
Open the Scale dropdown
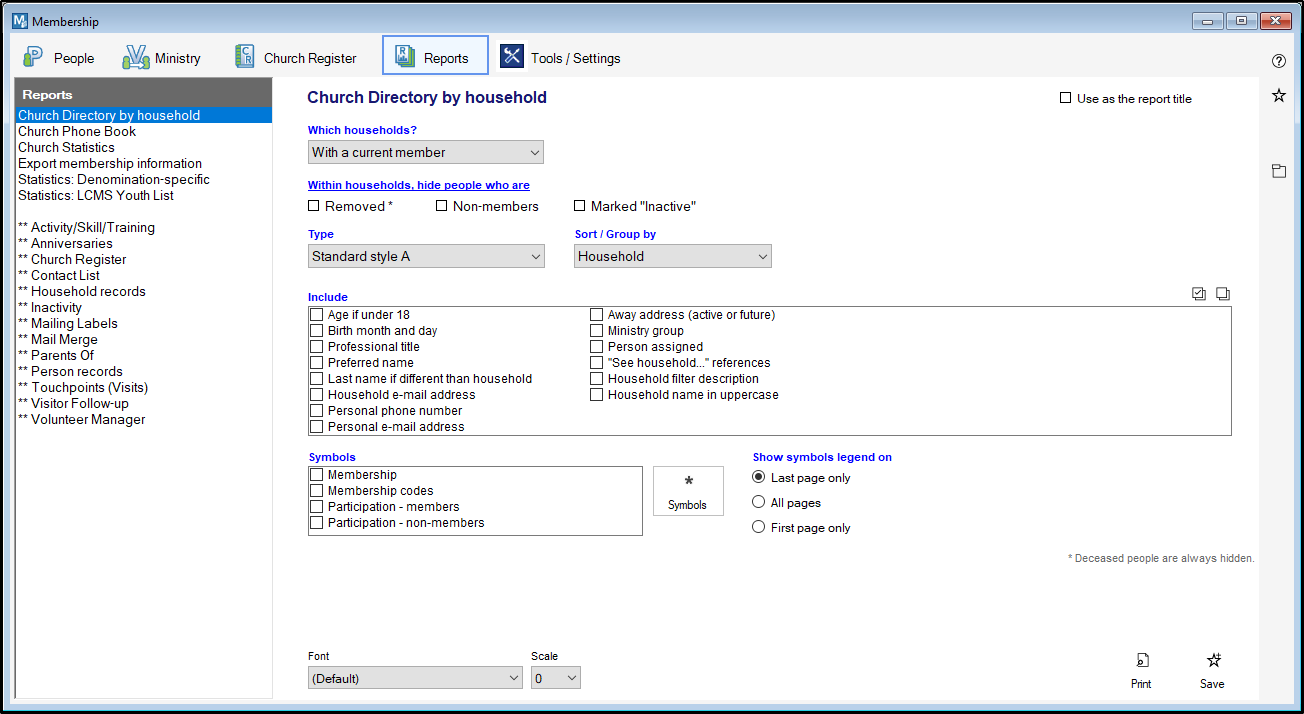pyautogui.click(x=555, y=678)
